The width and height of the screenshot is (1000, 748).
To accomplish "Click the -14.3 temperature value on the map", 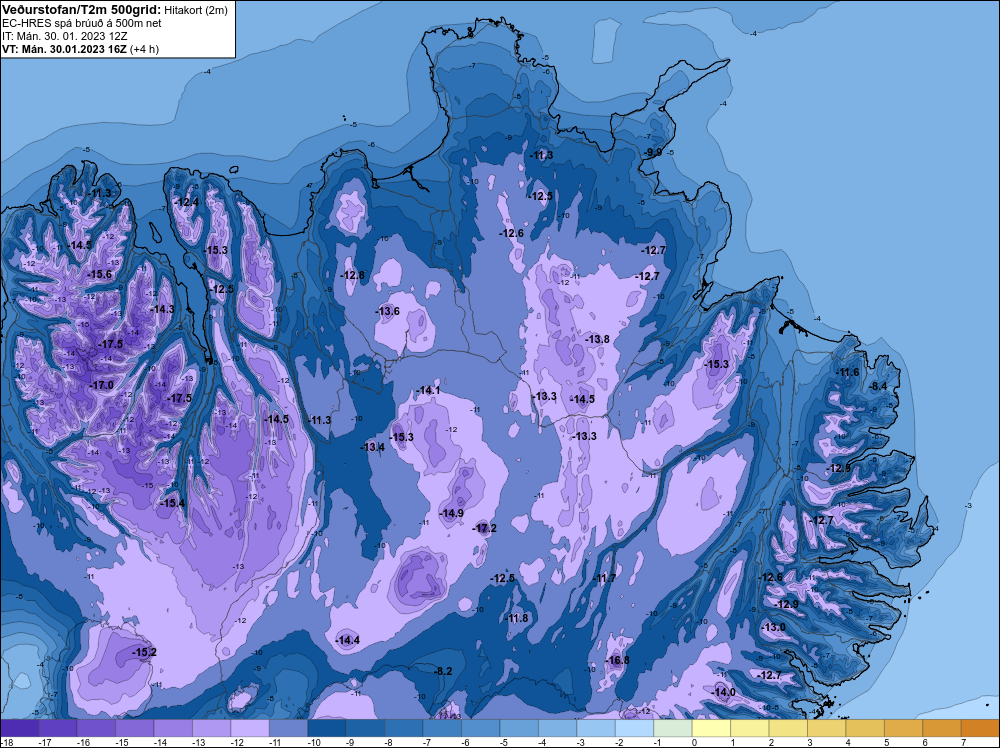I will (163, 309).
